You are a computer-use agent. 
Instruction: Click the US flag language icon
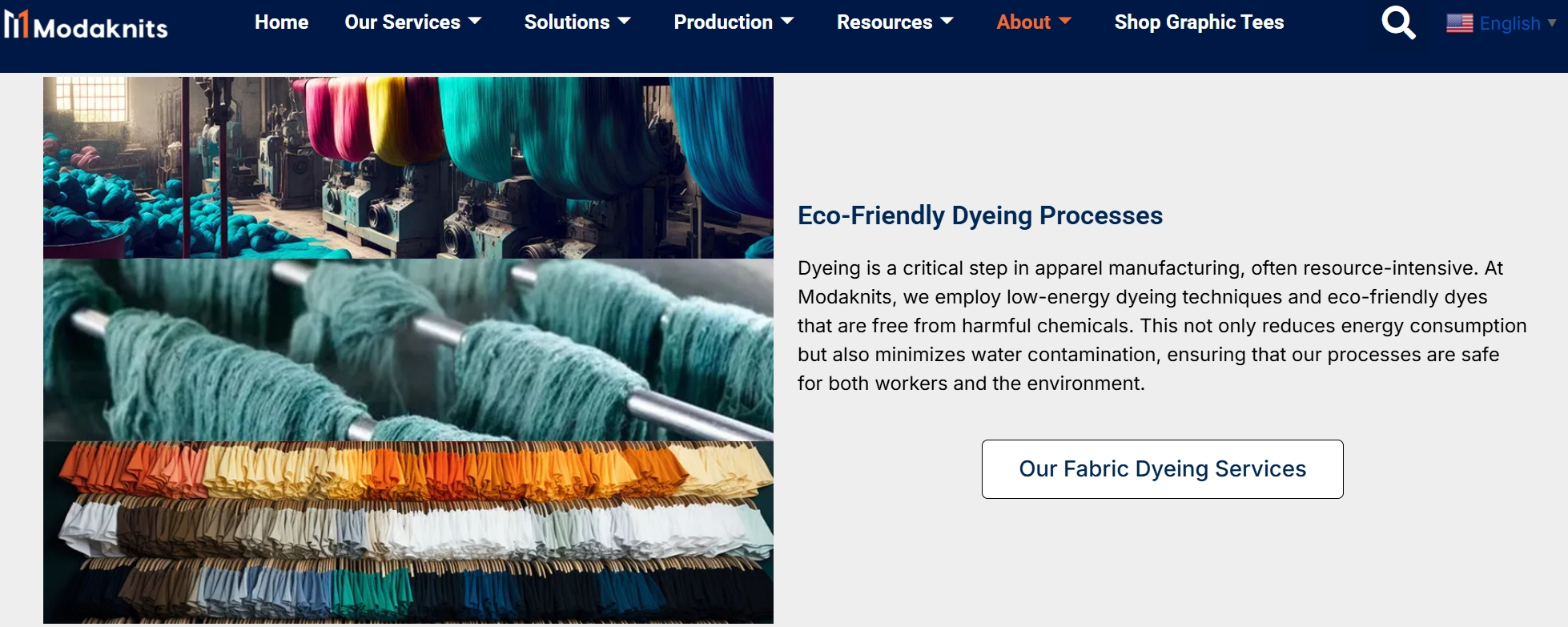point(1459,23)
